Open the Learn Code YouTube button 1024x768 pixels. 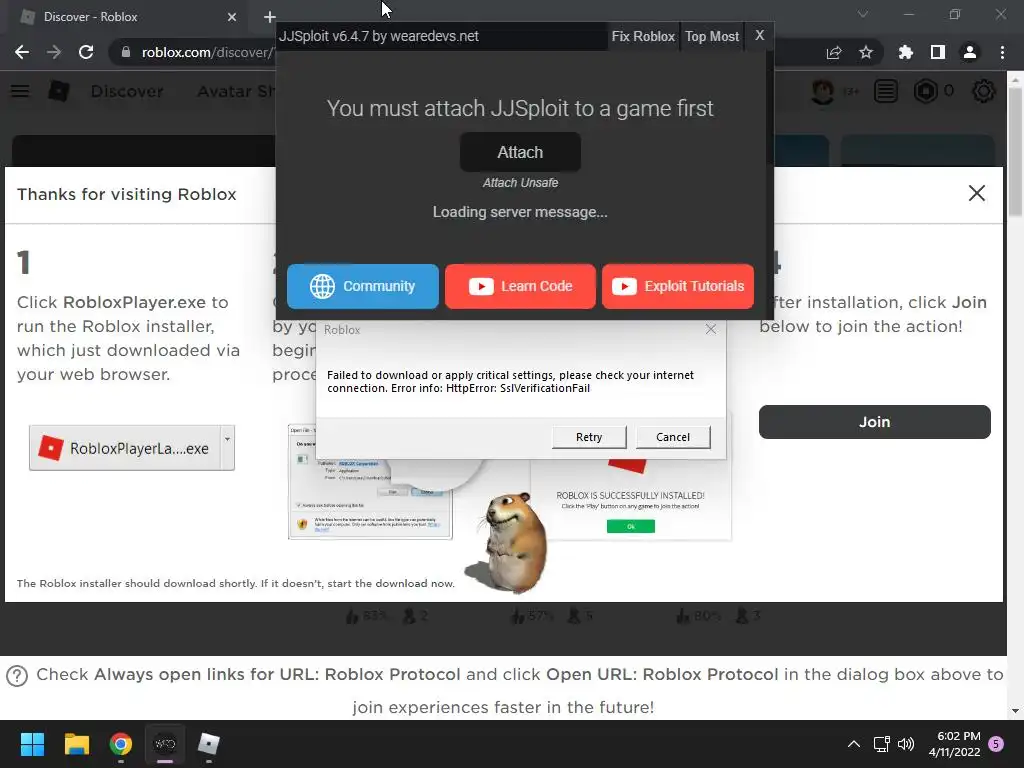[x=520, y=286]
